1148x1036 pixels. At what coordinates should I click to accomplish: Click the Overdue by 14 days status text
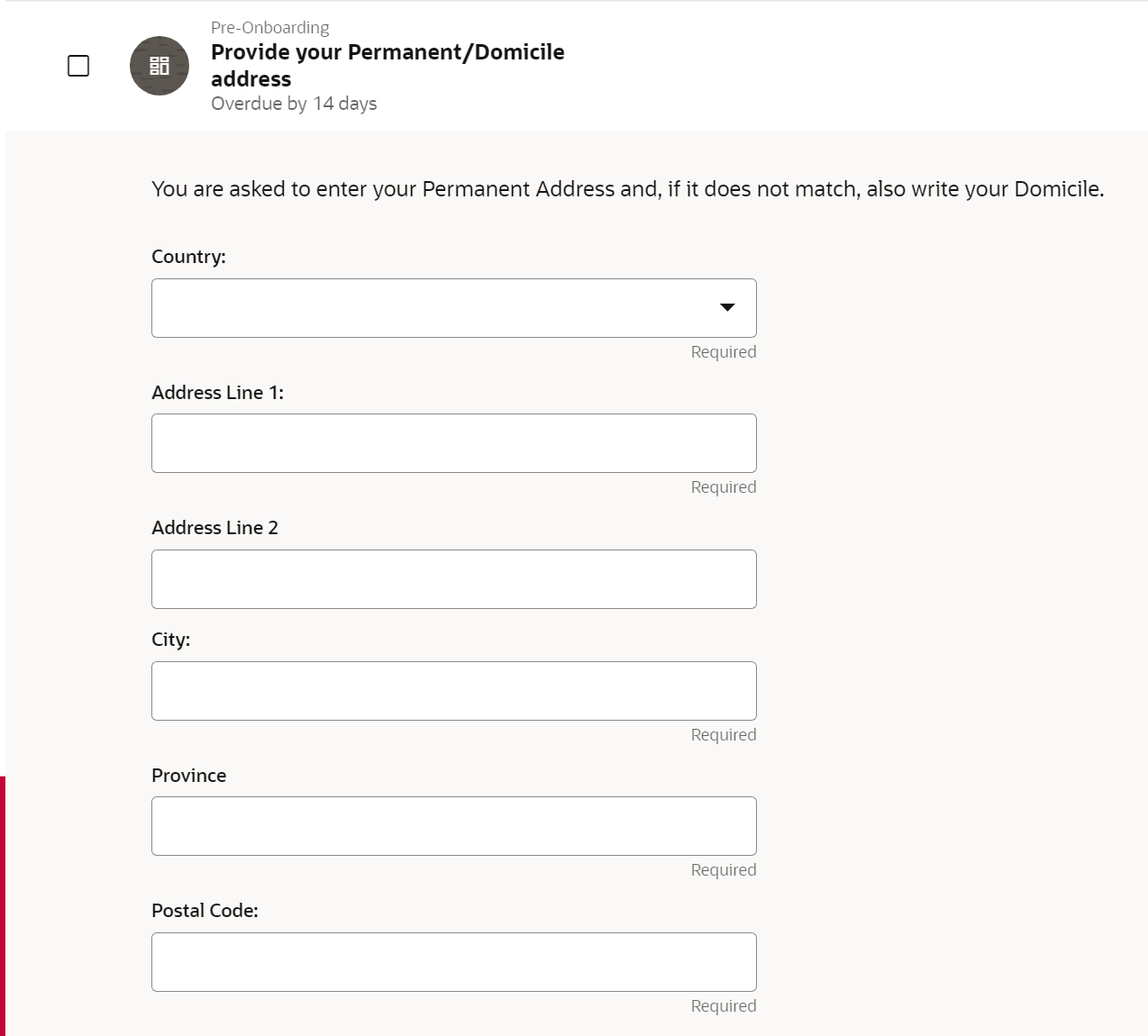click(x=294, y=104)
